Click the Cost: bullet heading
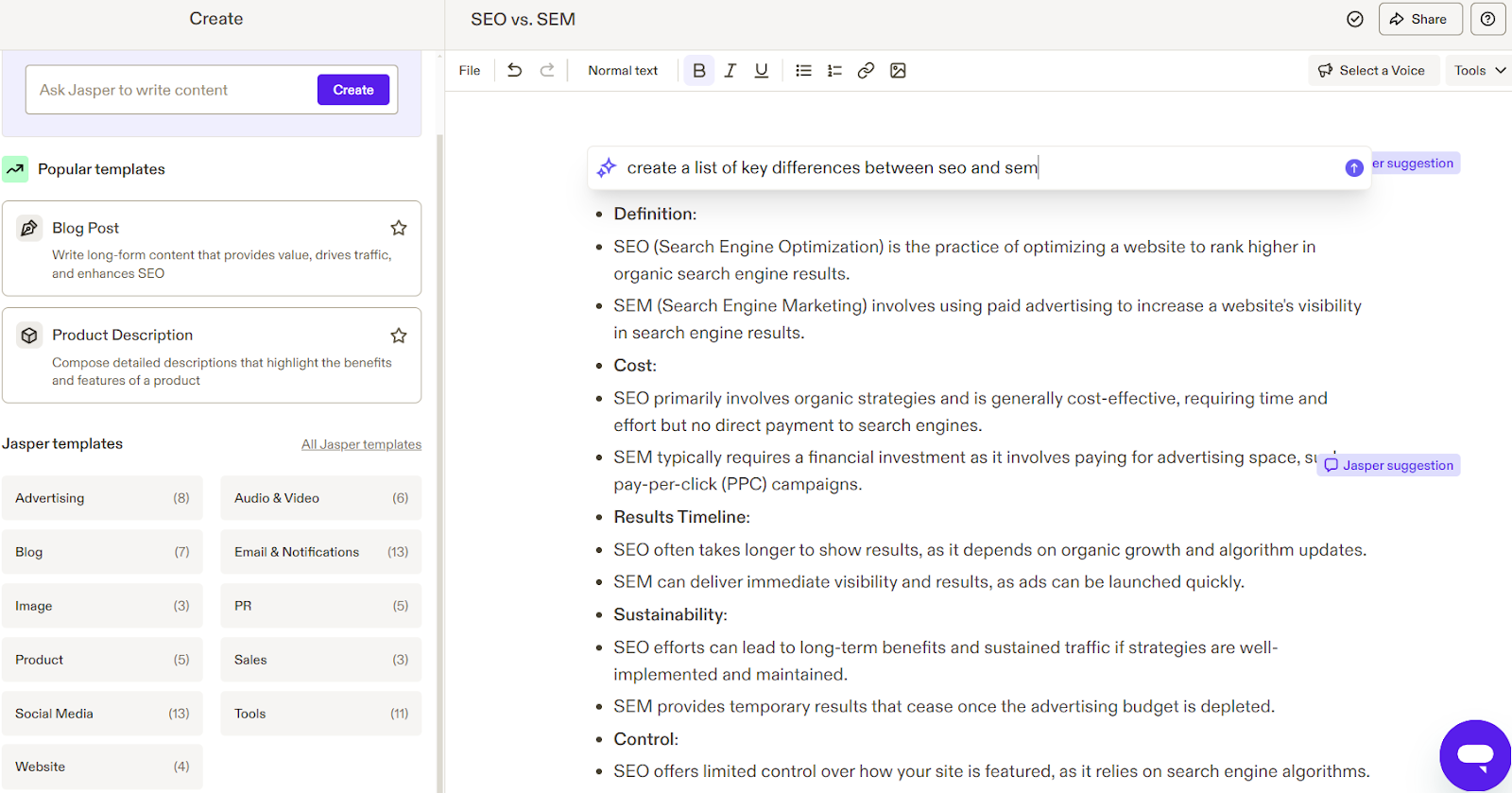Viewport: 1512px width, 793px height. 635,366
